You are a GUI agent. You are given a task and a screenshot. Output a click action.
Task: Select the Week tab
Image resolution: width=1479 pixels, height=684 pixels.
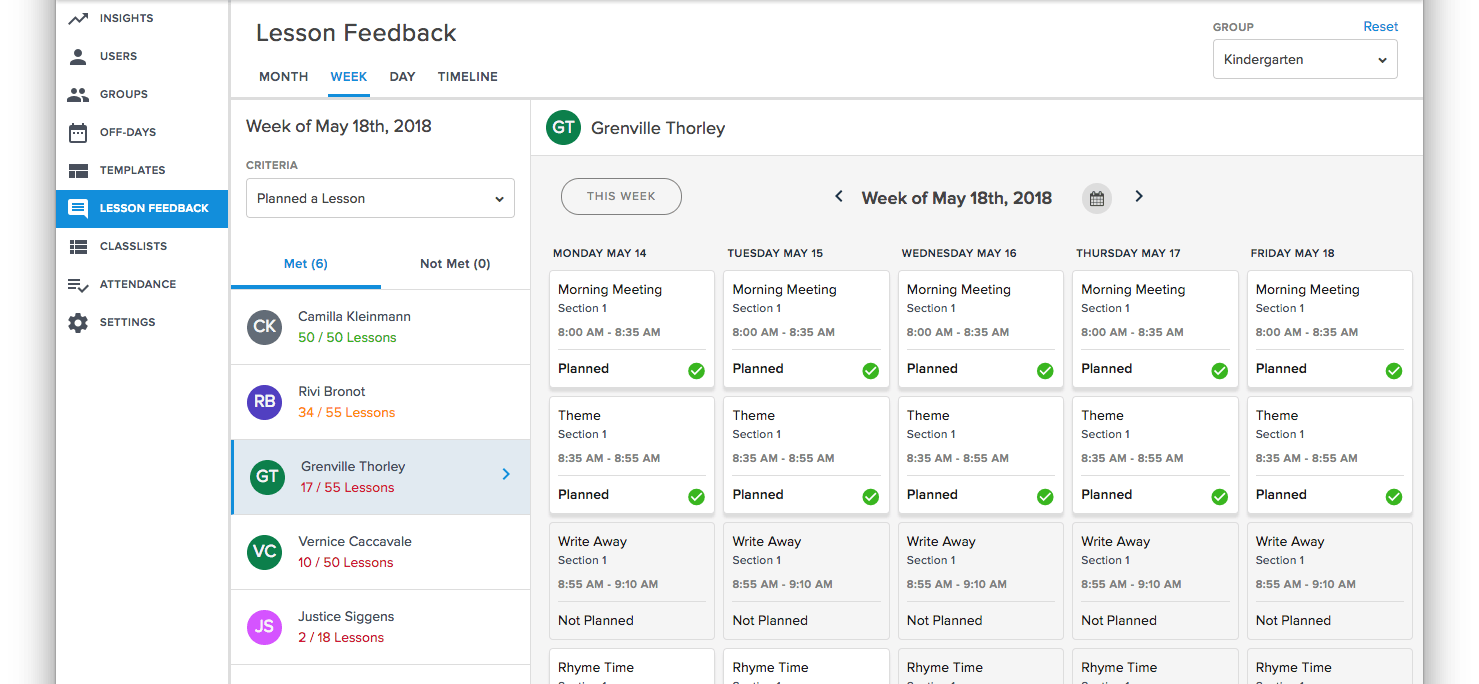349,77
